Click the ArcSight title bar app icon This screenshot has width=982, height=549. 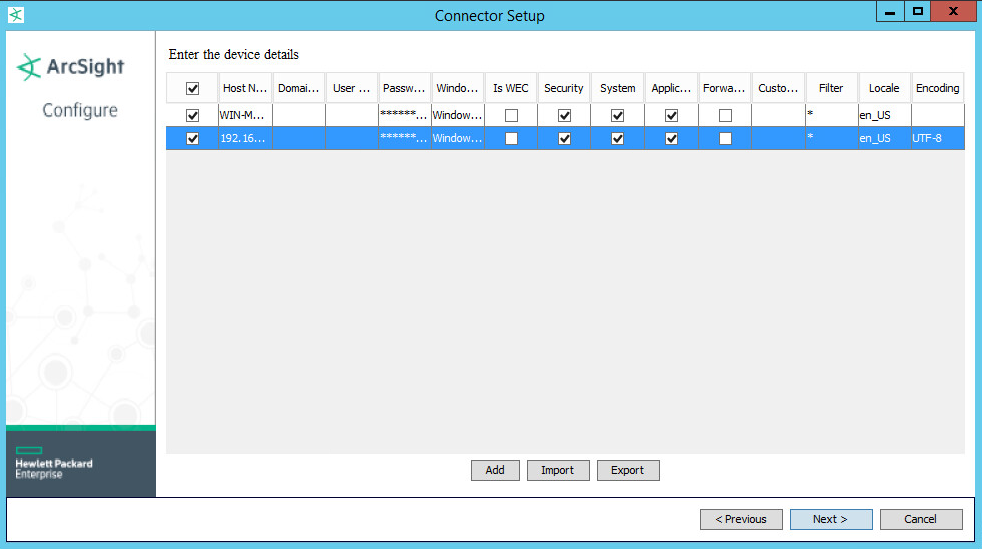15,15
